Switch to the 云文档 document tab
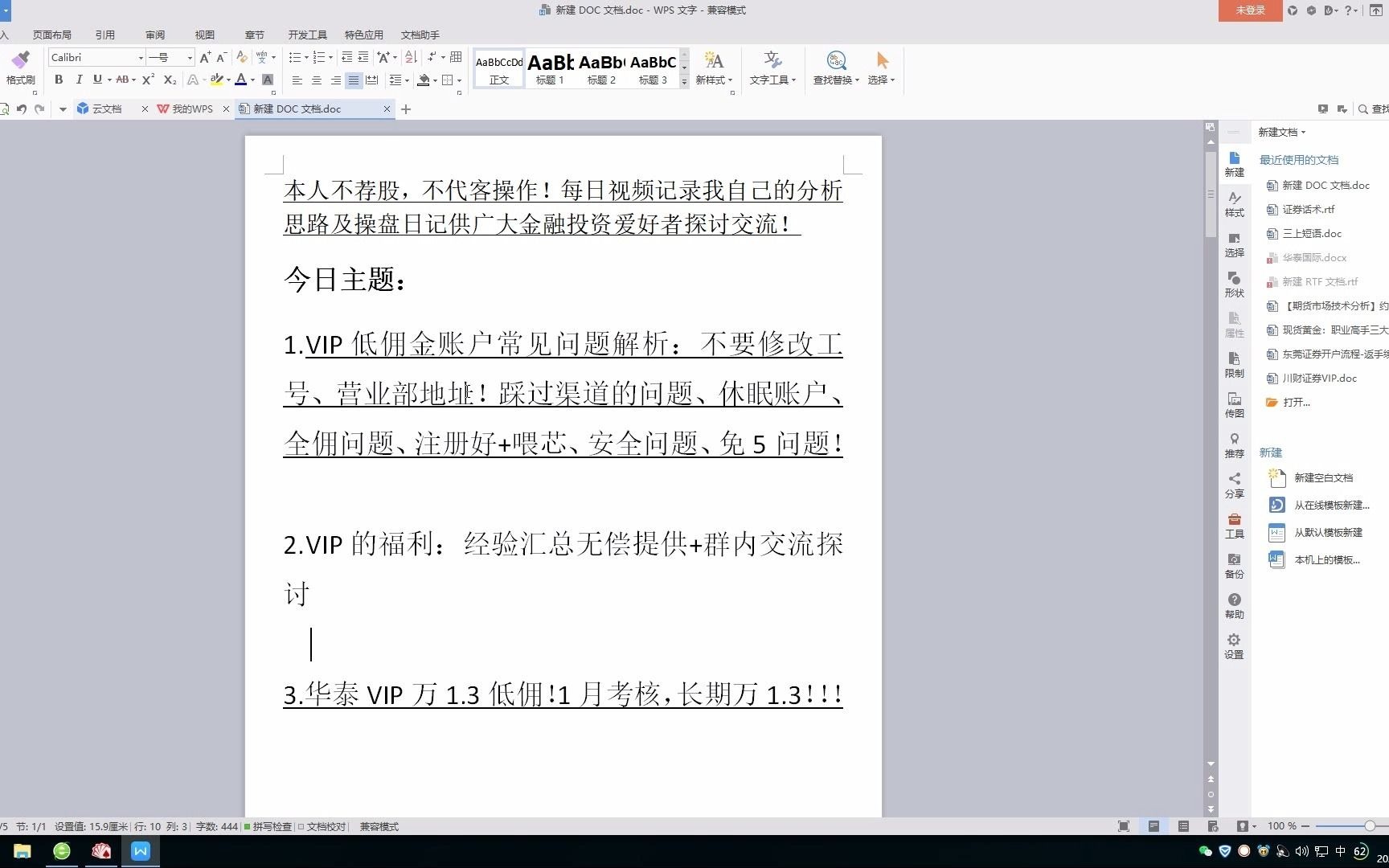Image resolution: width=1389 pixels, height=868 pixels. pos(107,108)
